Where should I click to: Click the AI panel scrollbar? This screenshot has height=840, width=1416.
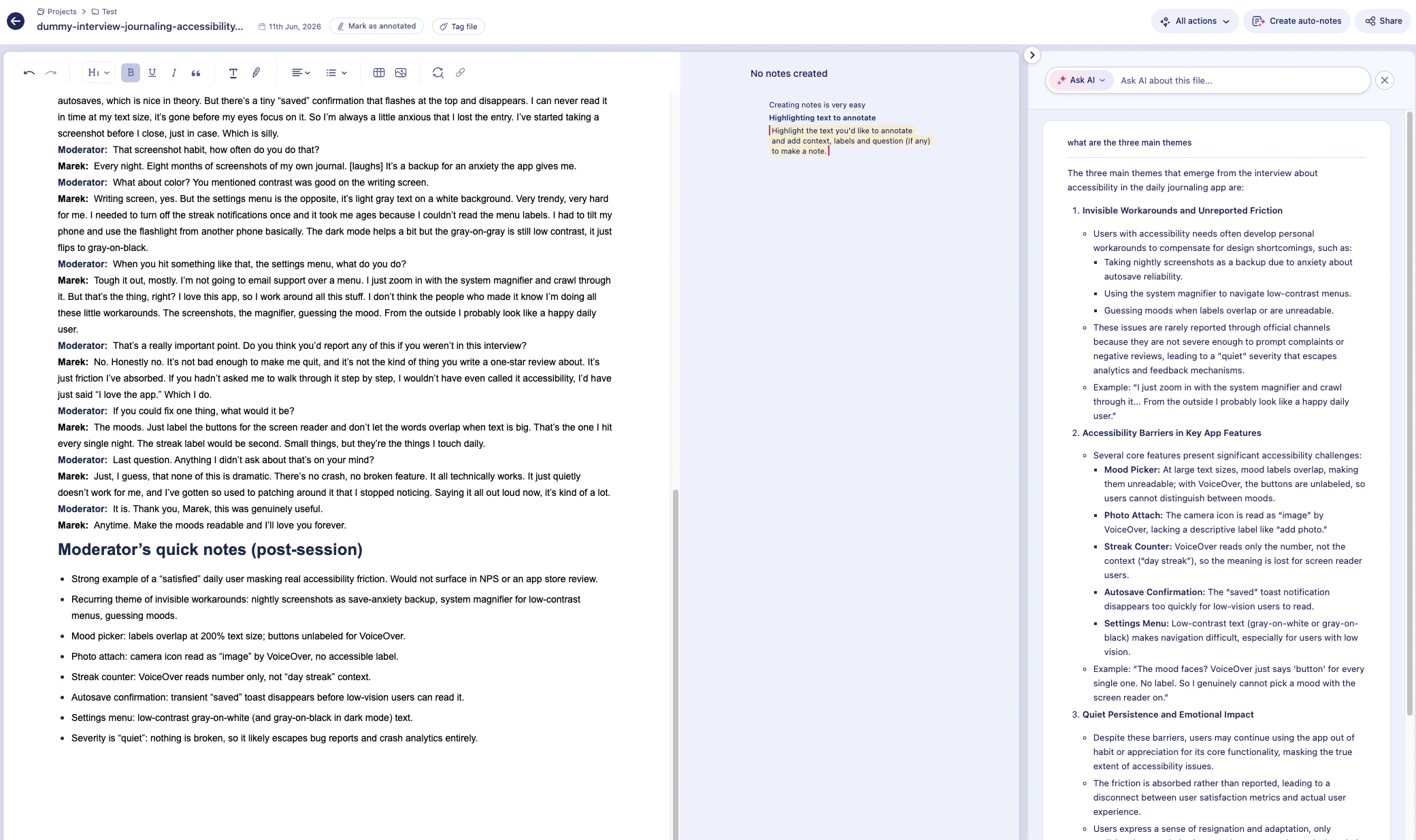1409,413
